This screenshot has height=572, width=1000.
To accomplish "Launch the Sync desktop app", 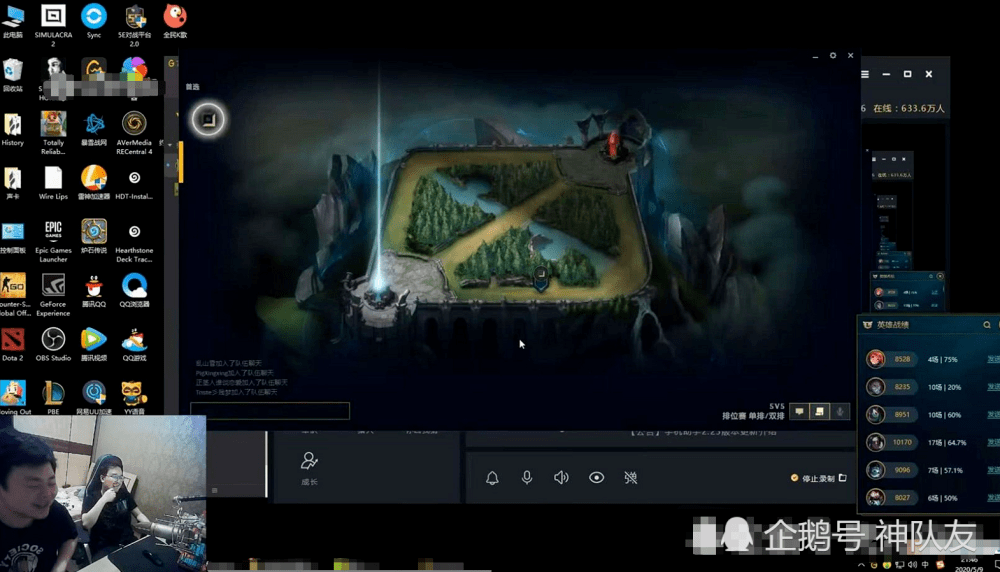I will pos(94,21).
